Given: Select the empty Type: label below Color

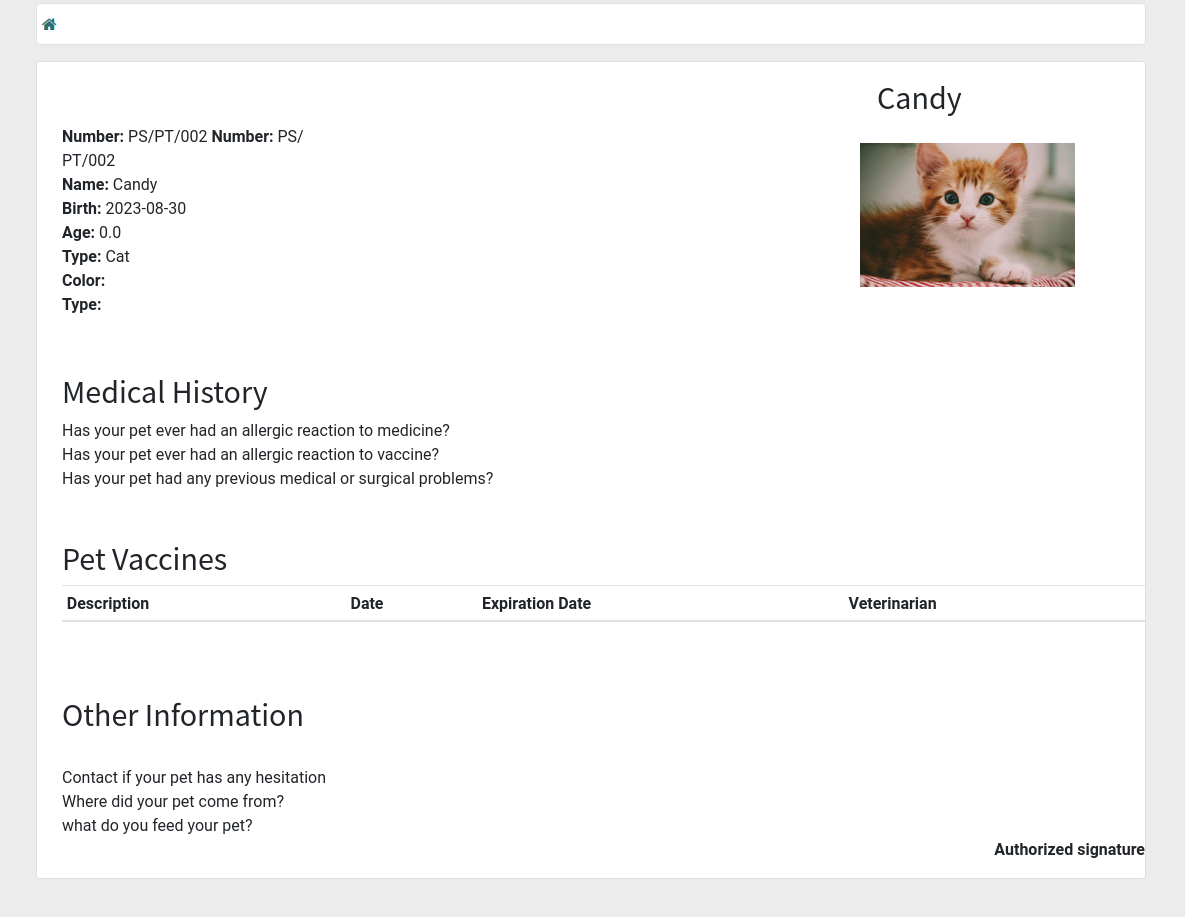Looking at the screenshot, I should [82, 305].
